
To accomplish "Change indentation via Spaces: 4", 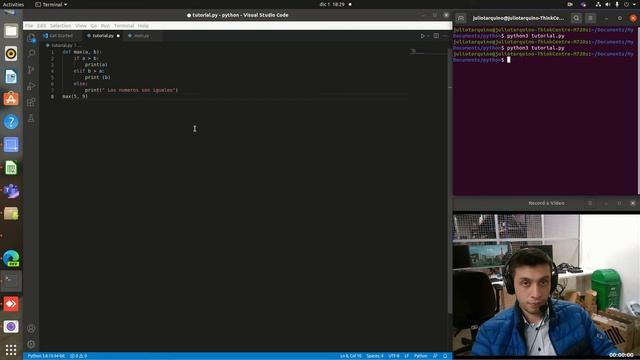I will (375, 356).
